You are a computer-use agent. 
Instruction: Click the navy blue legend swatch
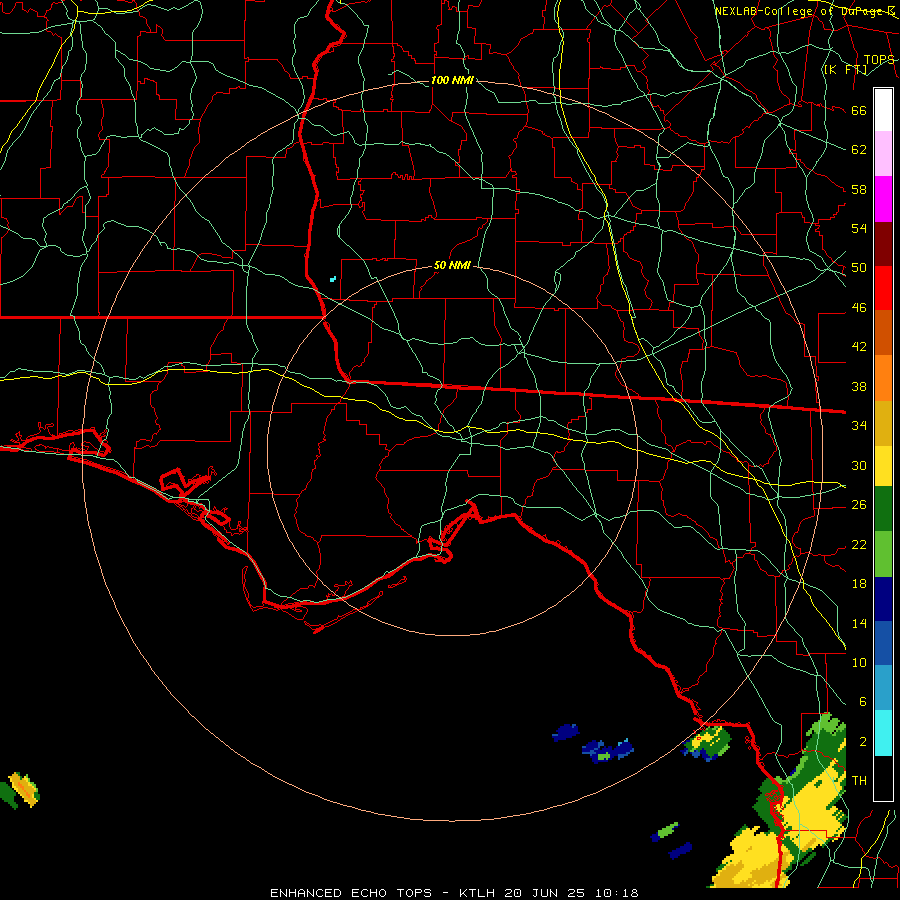tap(883, 599)
